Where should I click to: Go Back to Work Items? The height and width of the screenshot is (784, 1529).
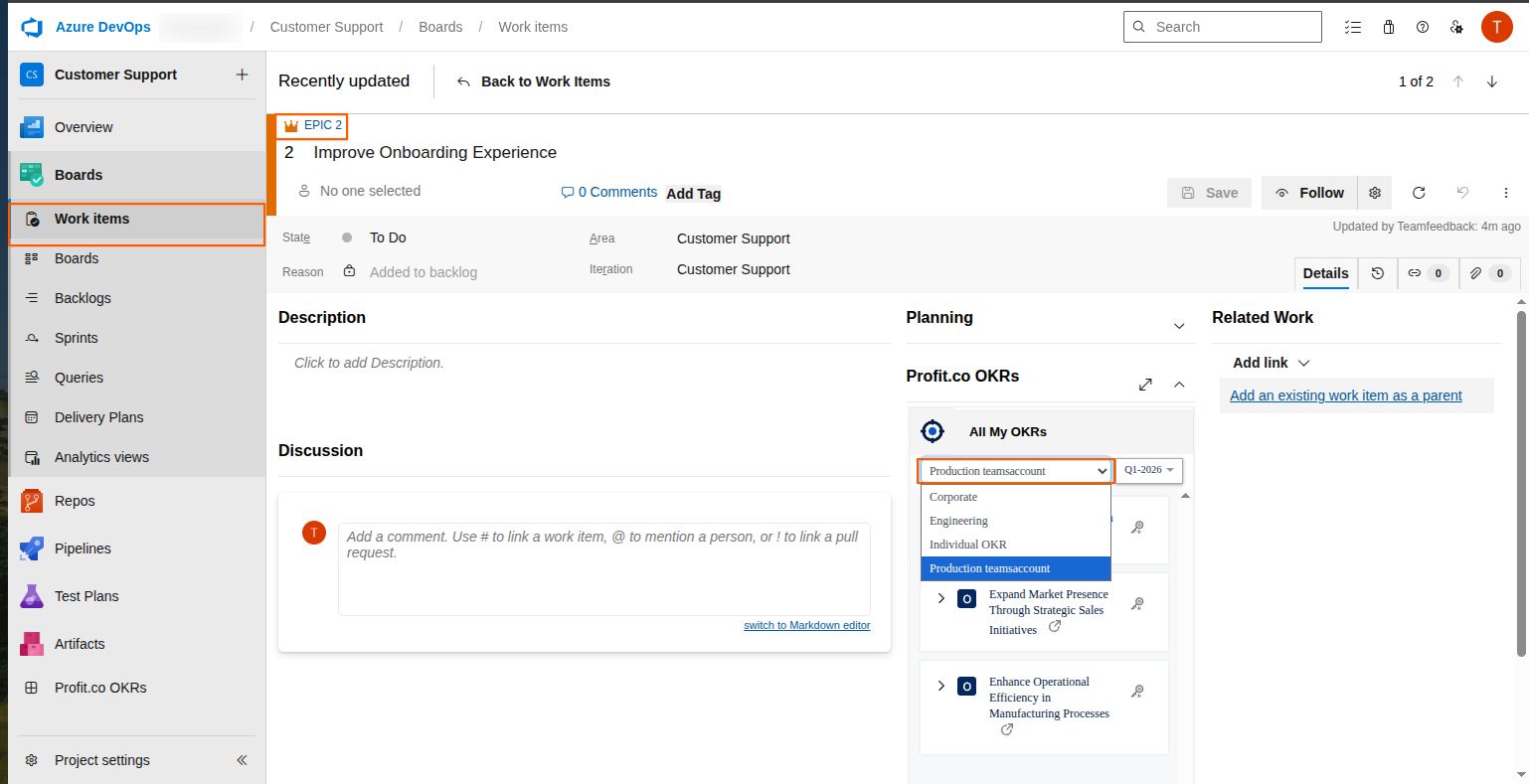533,81
